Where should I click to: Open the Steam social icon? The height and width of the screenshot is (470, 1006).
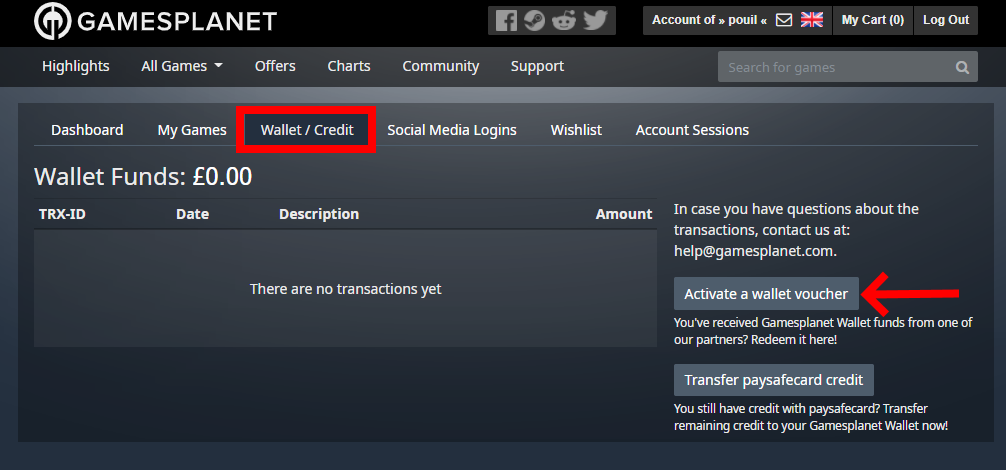coord(535,20)
